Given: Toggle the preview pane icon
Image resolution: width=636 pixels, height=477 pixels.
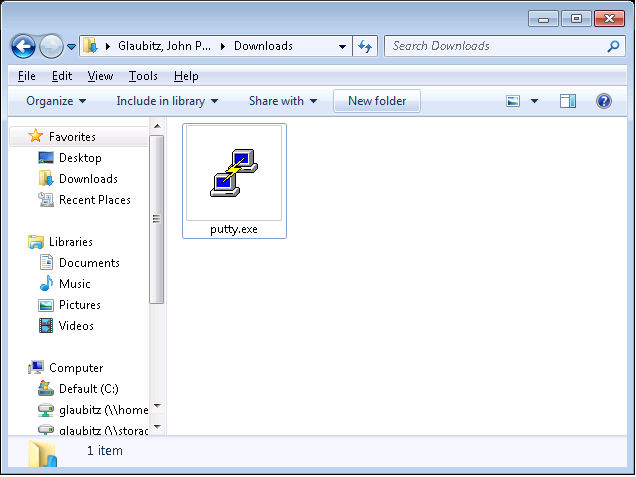Looking at the screenshot, I should click(x=568, y=101).
